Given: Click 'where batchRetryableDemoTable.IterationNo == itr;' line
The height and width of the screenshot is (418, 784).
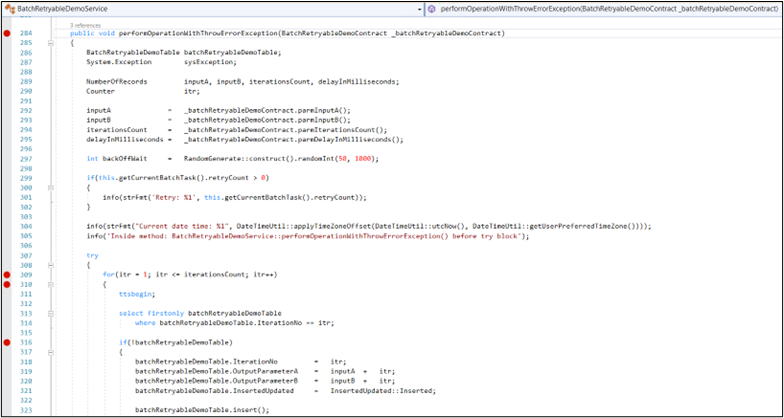Looking at the screenshot, I should click(x=234, y=323).
